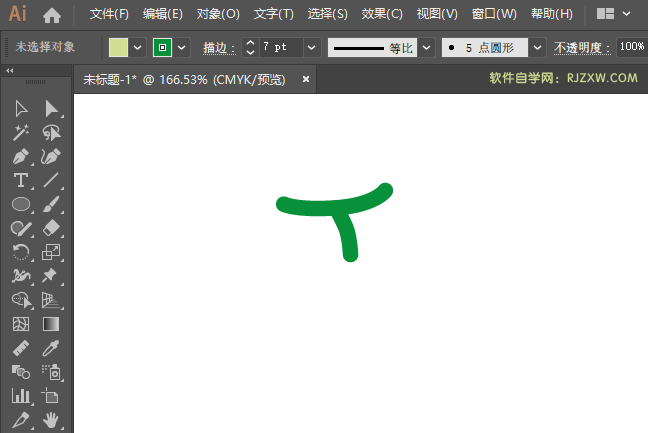Open the 5 点圆形 brush dropdown
This screenshot has height=433, width=648.
click(x=537, y=48)
